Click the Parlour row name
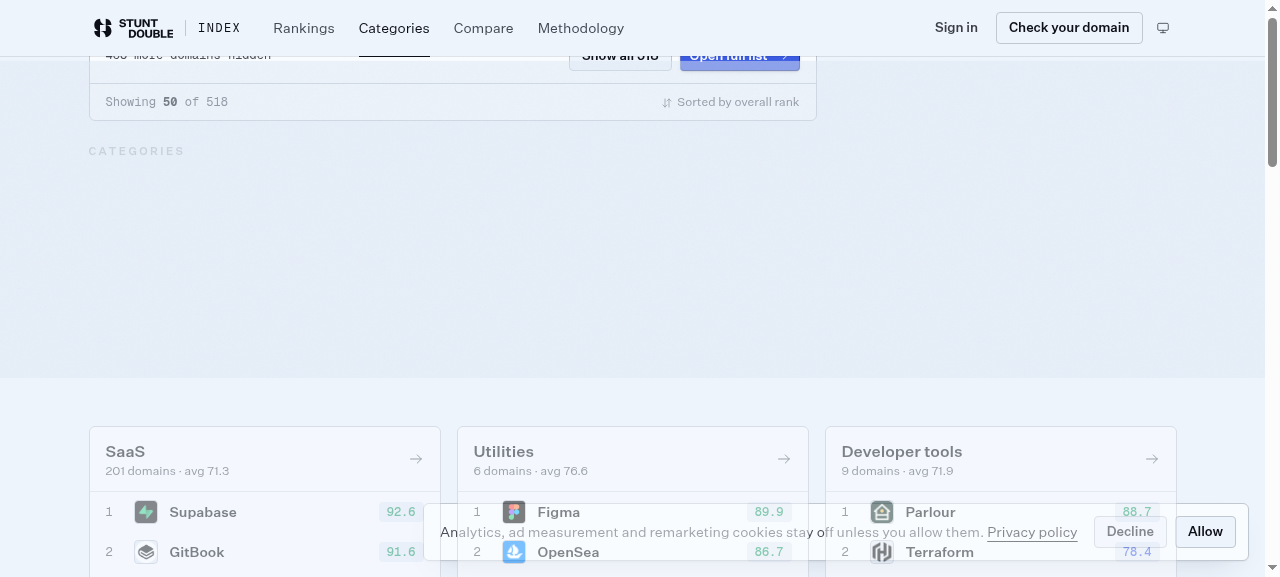1280x577 pixels. 930,512
